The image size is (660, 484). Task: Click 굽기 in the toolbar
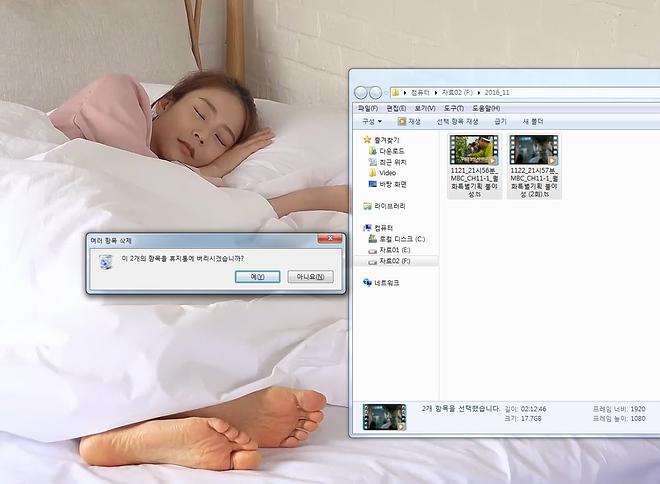pos(500,121)
